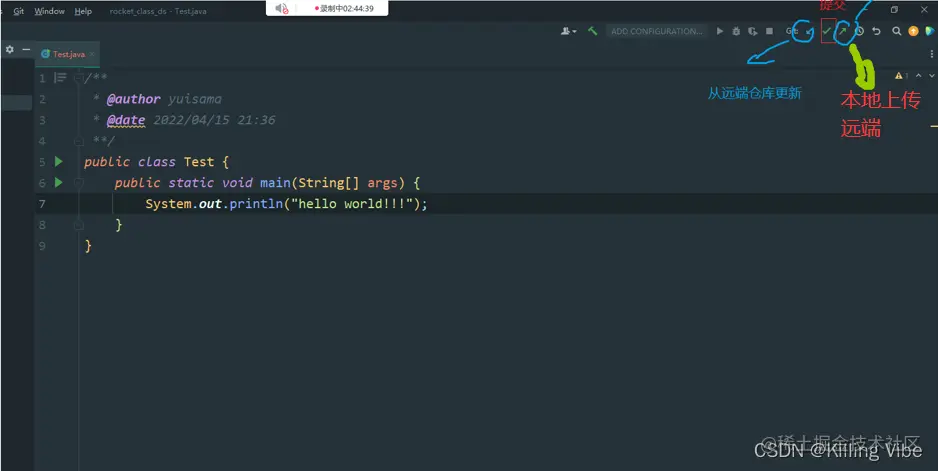Click line number 9 in the gutter
The image size is (938, 471).
point(42,246)
